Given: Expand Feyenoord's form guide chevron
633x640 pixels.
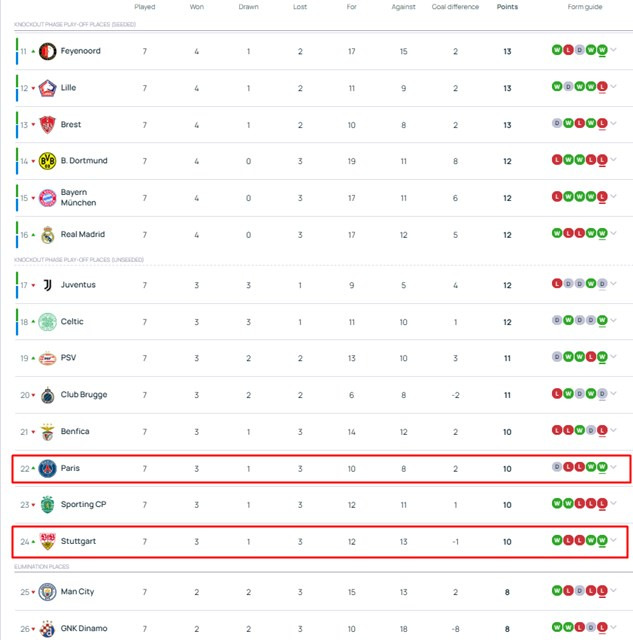Looking at the screenshot, I should pyautogui.click(x=613, y=50).
